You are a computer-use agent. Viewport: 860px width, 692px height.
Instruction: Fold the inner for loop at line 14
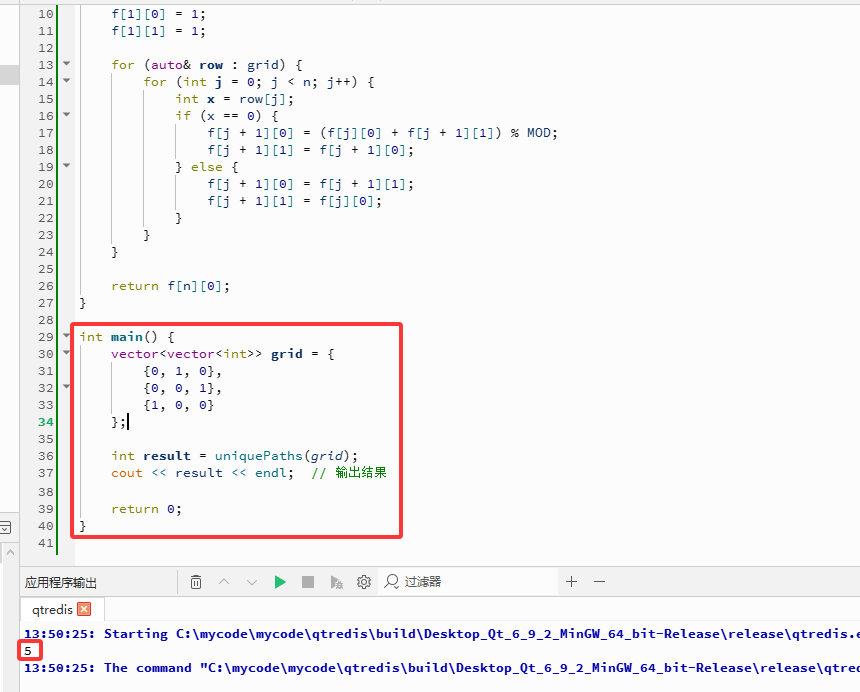pyautogui.click(x=67, y=81)
